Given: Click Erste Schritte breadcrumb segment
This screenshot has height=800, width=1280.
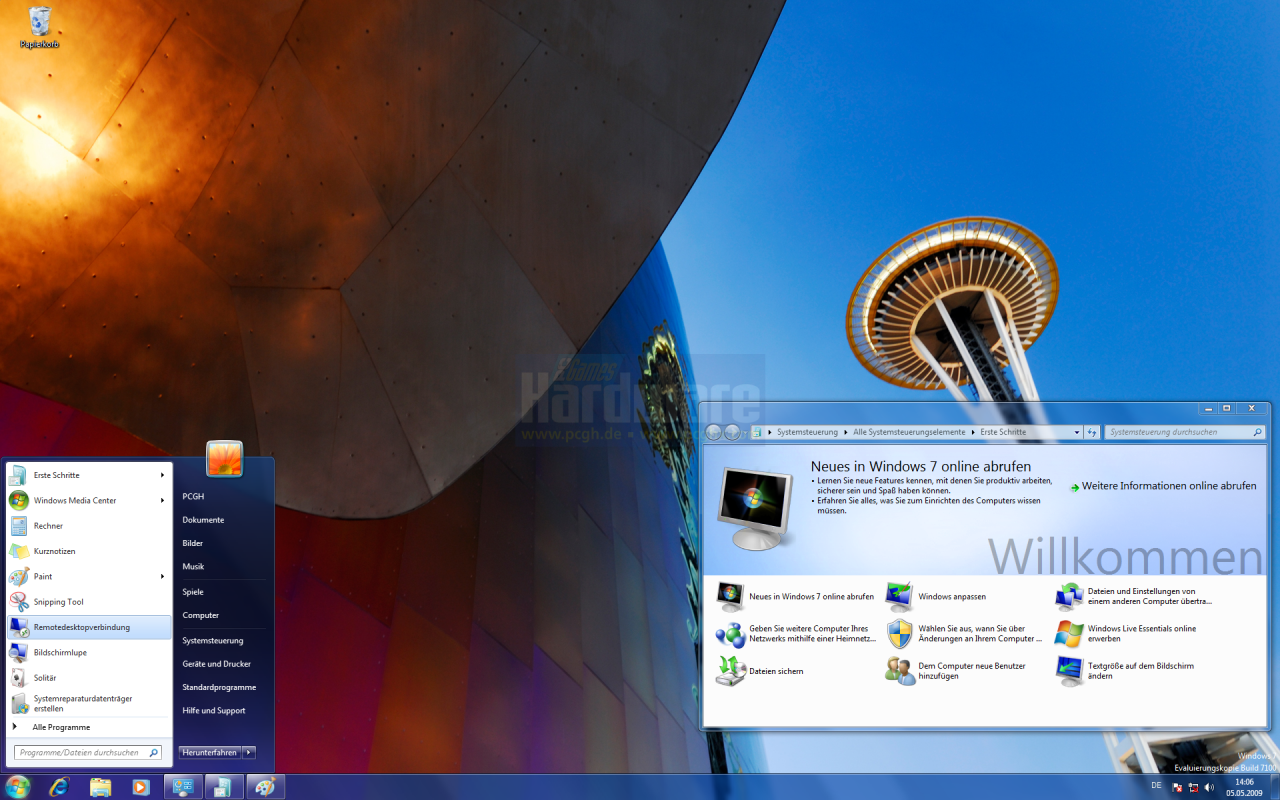Looking at the screenshot, I should pyautogui.click(x=1003, y=432).
